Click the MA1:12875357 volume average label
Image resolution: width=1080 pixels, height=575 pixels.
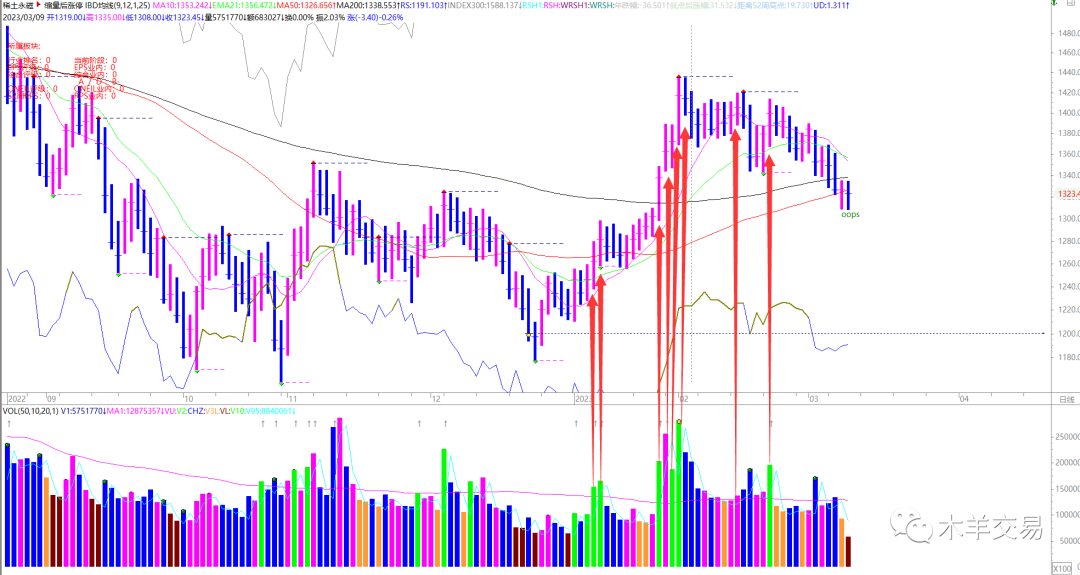click(x=134, y=411)
